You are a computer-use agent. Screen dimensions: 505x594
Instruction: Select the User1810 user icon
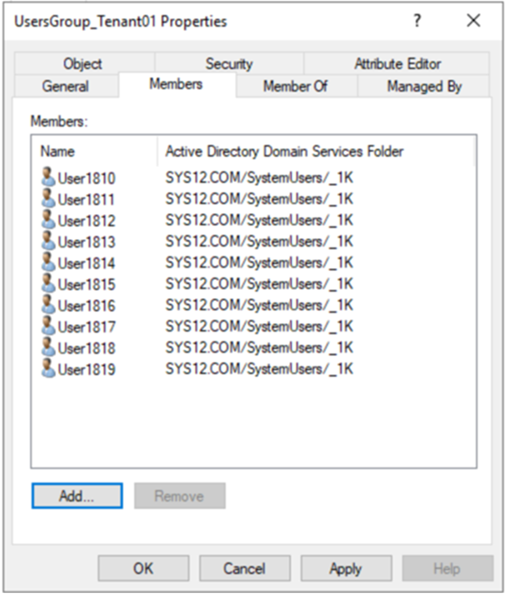48,177
